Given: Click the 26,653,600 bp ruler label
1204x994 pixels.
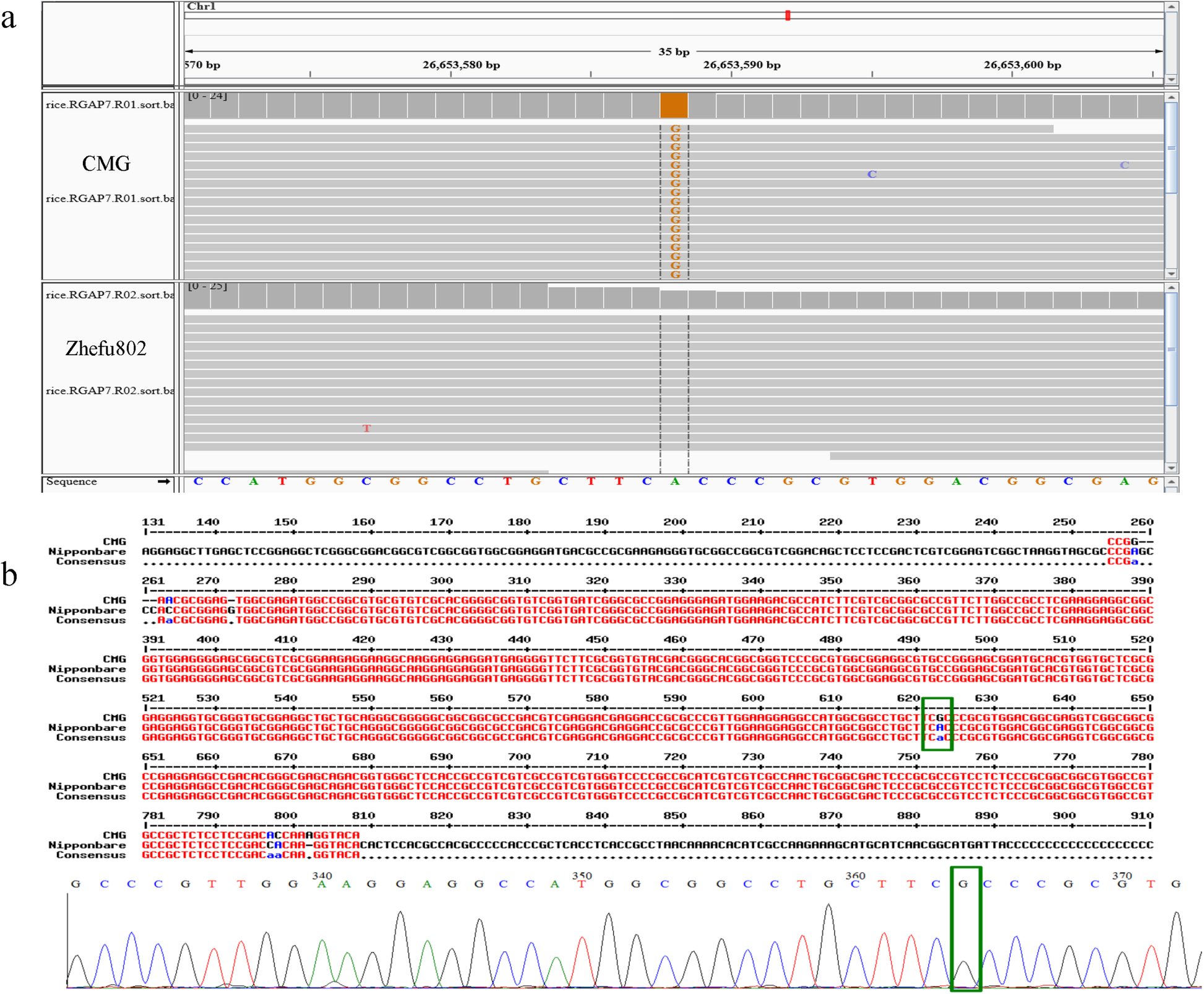Looking at the screenshot, I should (x=1023, y=65).
